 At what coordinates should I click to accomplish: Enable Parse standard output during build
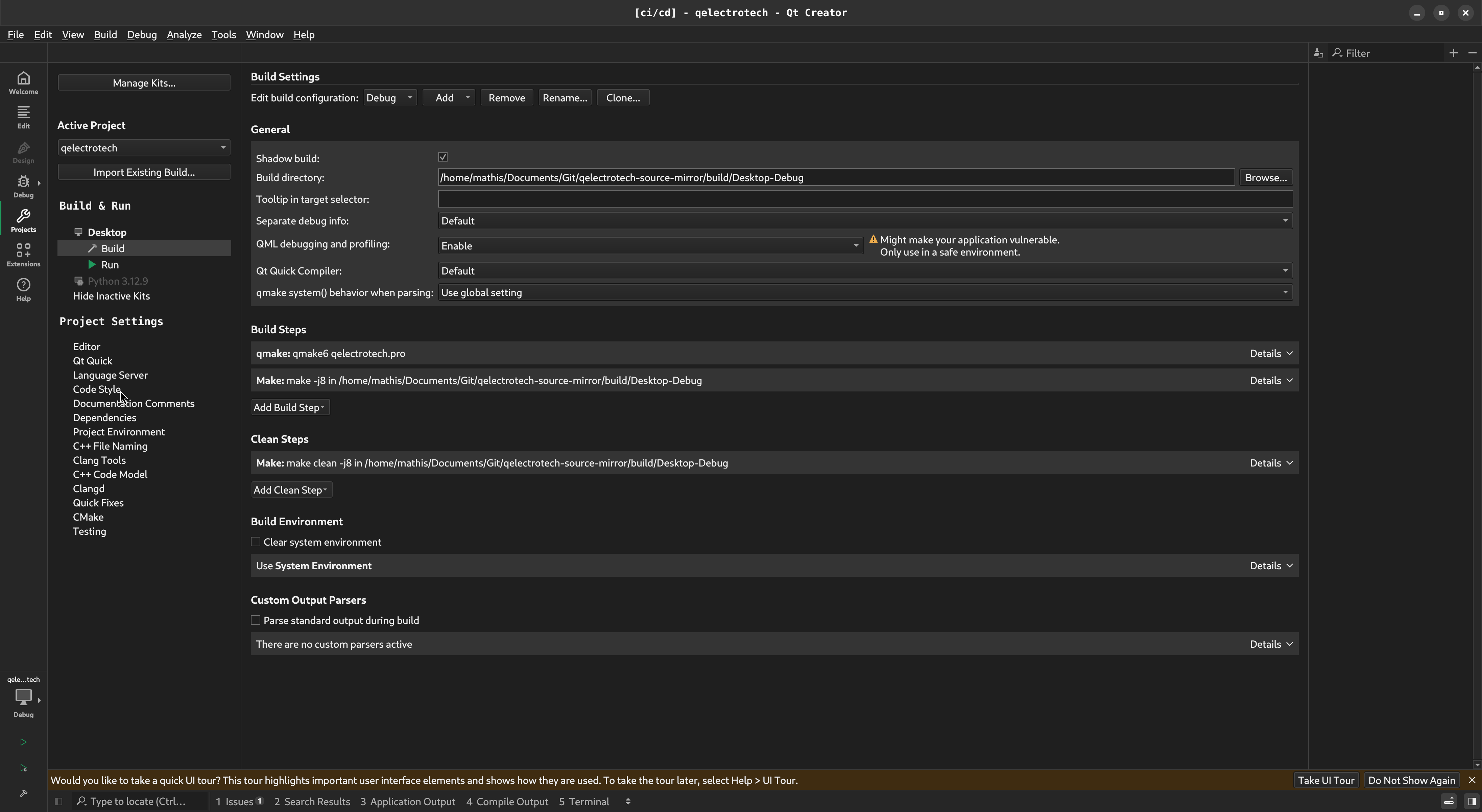click(256, 620)
